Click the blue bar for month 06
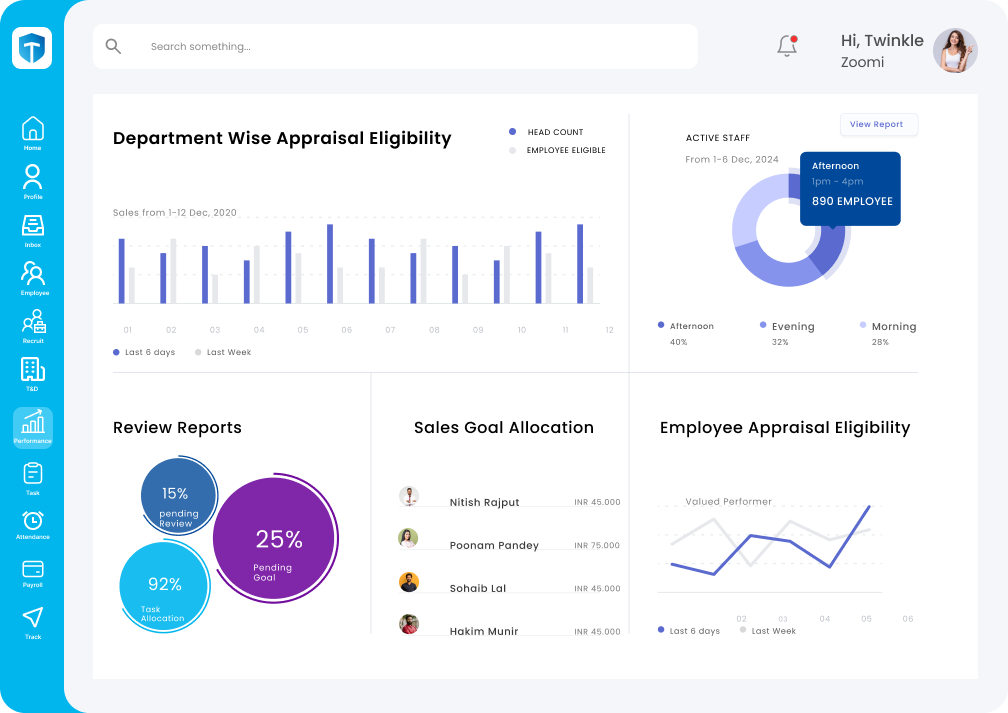1008x713 pixels. tap(330, 264)
